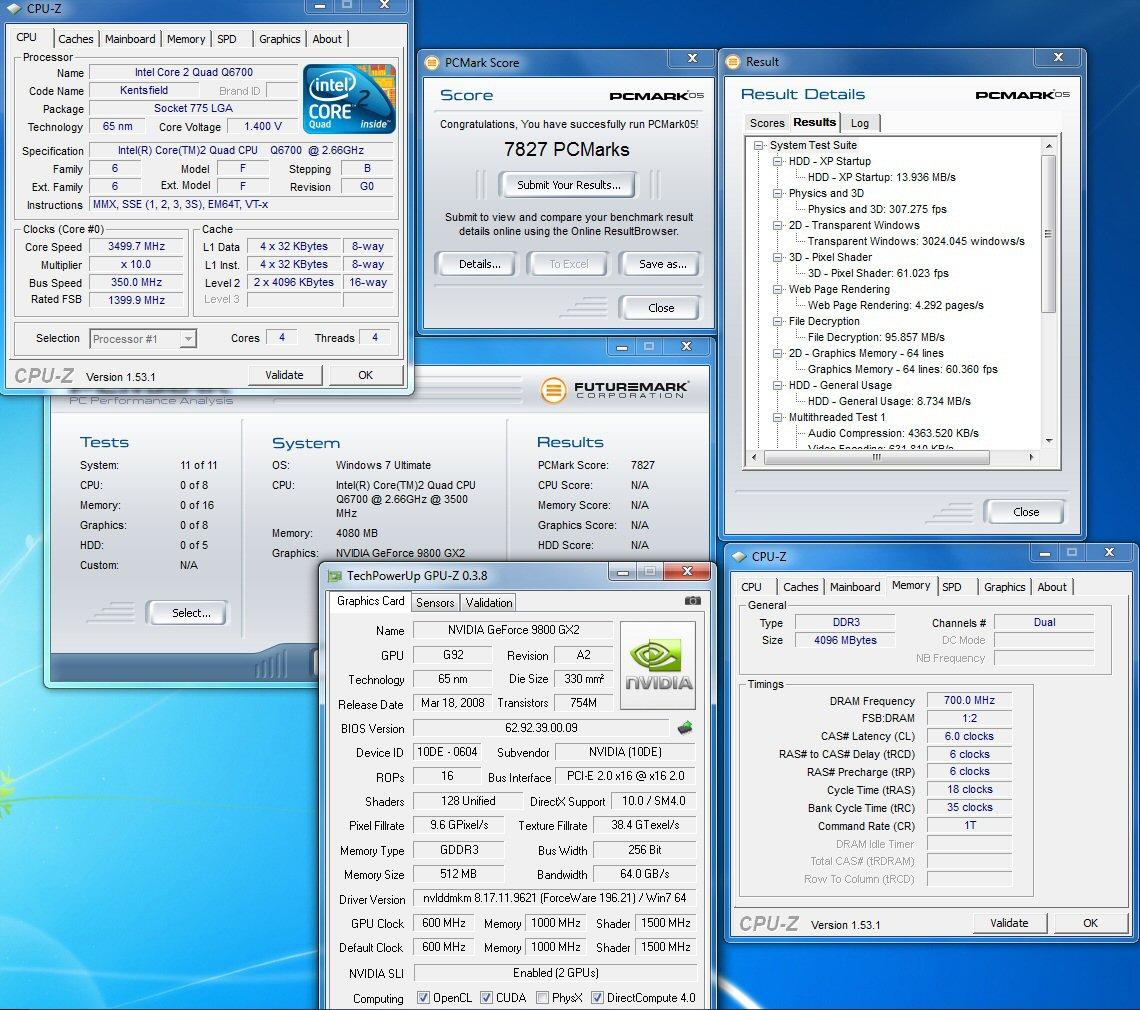The height and width of the screenshot is (1010, 1140).
Task: Click the top-left CPU-Z window title icon
Action: [x=15, y=9]
